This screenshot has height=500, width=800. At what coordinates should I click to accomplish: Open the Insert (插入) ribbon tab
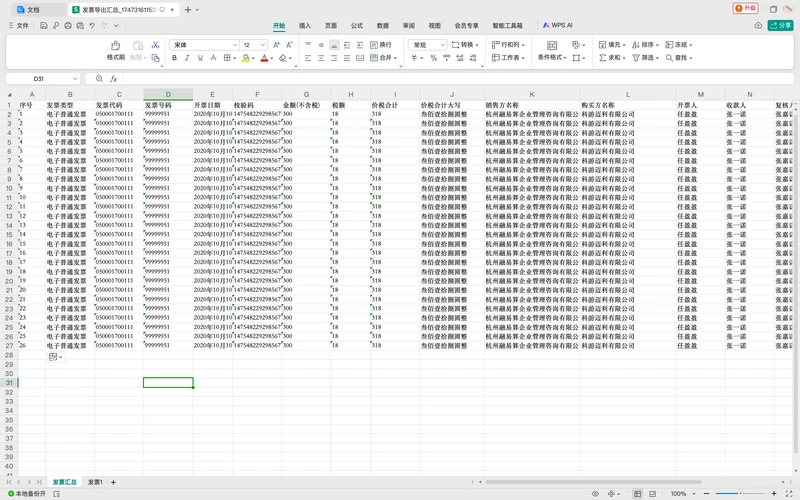[x=305, y=26]
